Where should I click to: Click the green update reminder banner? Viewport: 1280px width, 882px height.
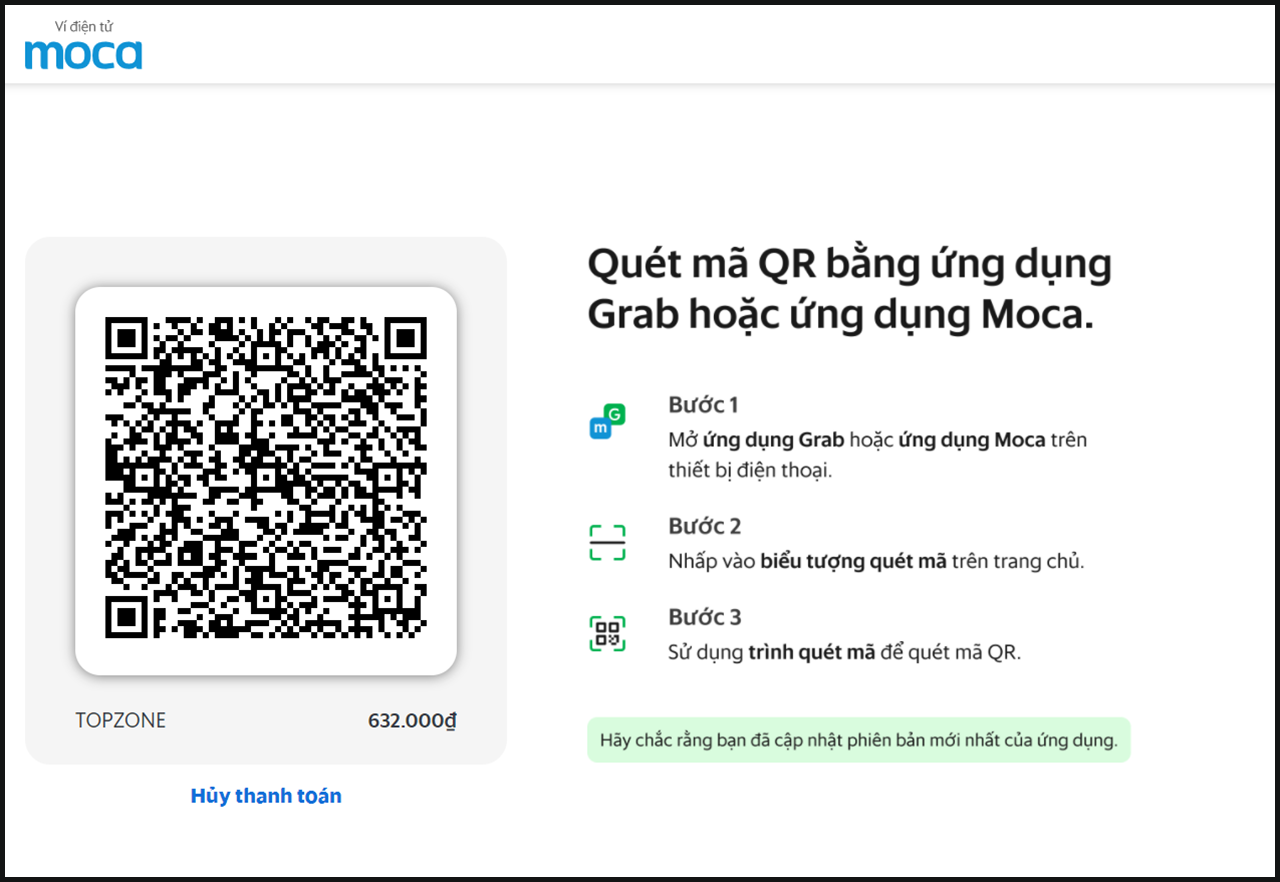pyautogui.click(x=858, y=740)
